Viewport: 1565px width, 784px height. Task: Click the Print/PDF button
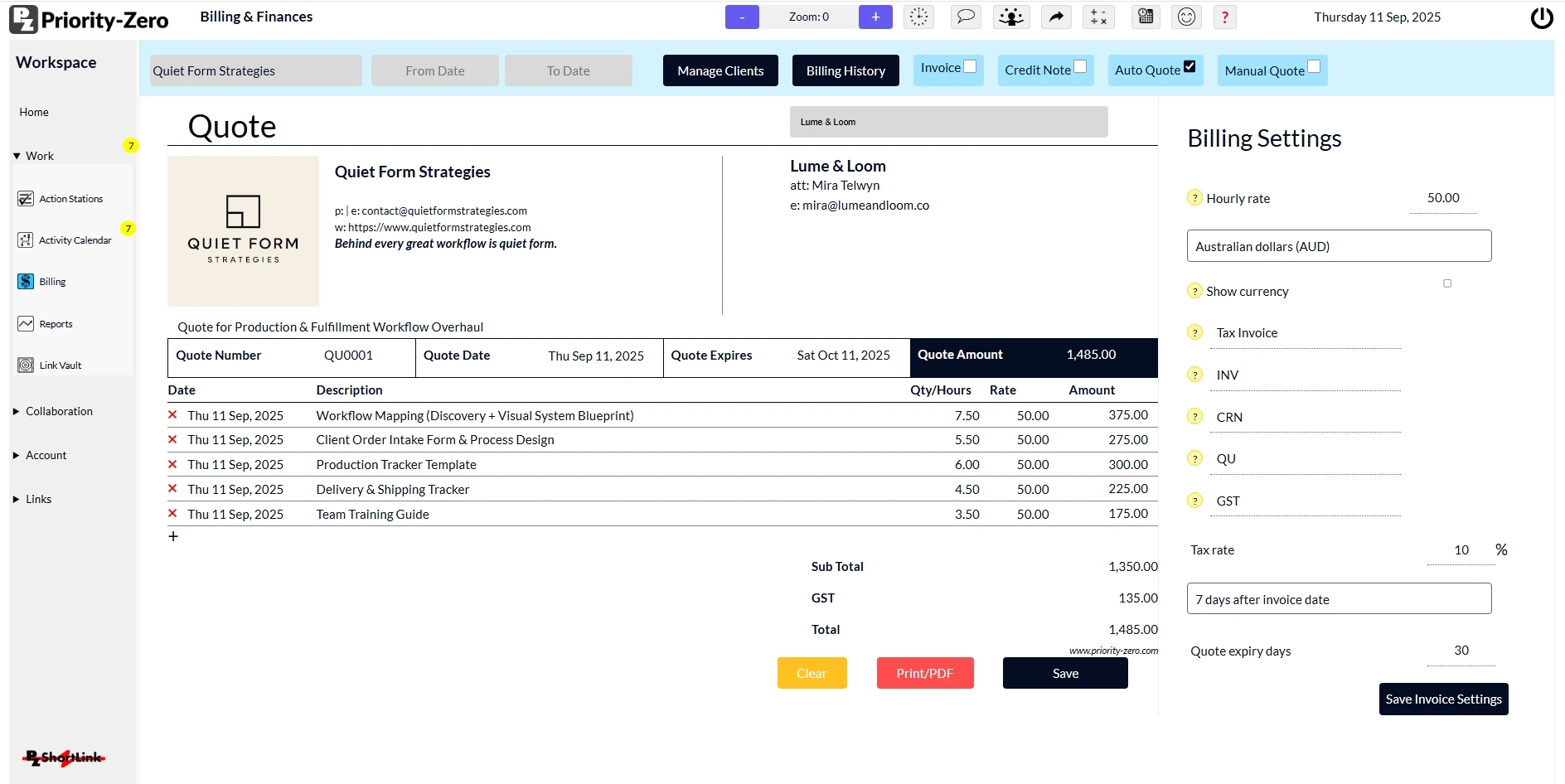pyautogui.click(x=924, y=673)
